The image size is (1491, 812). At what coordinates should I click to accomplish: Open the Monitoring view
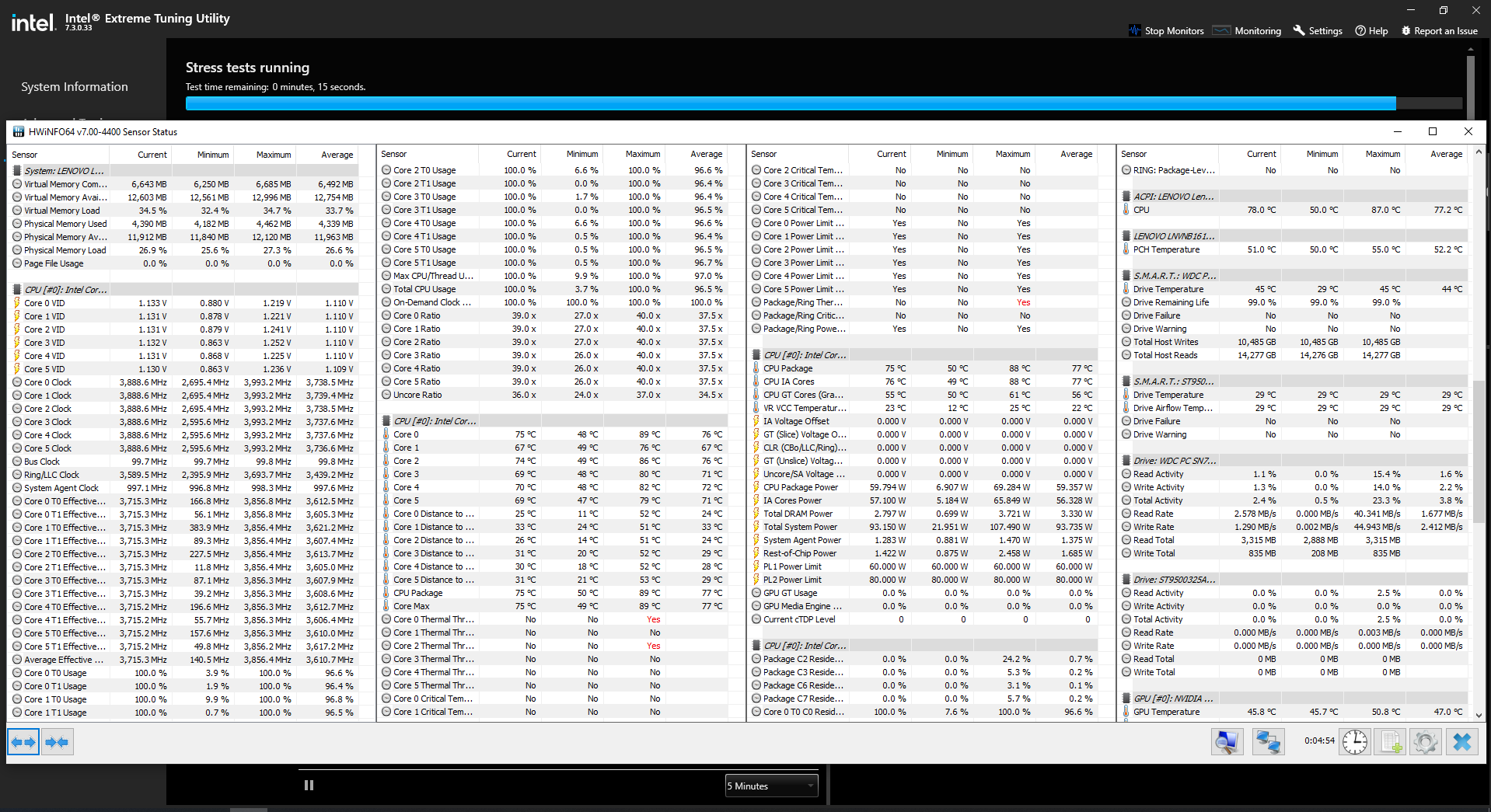pos(1248,31)
